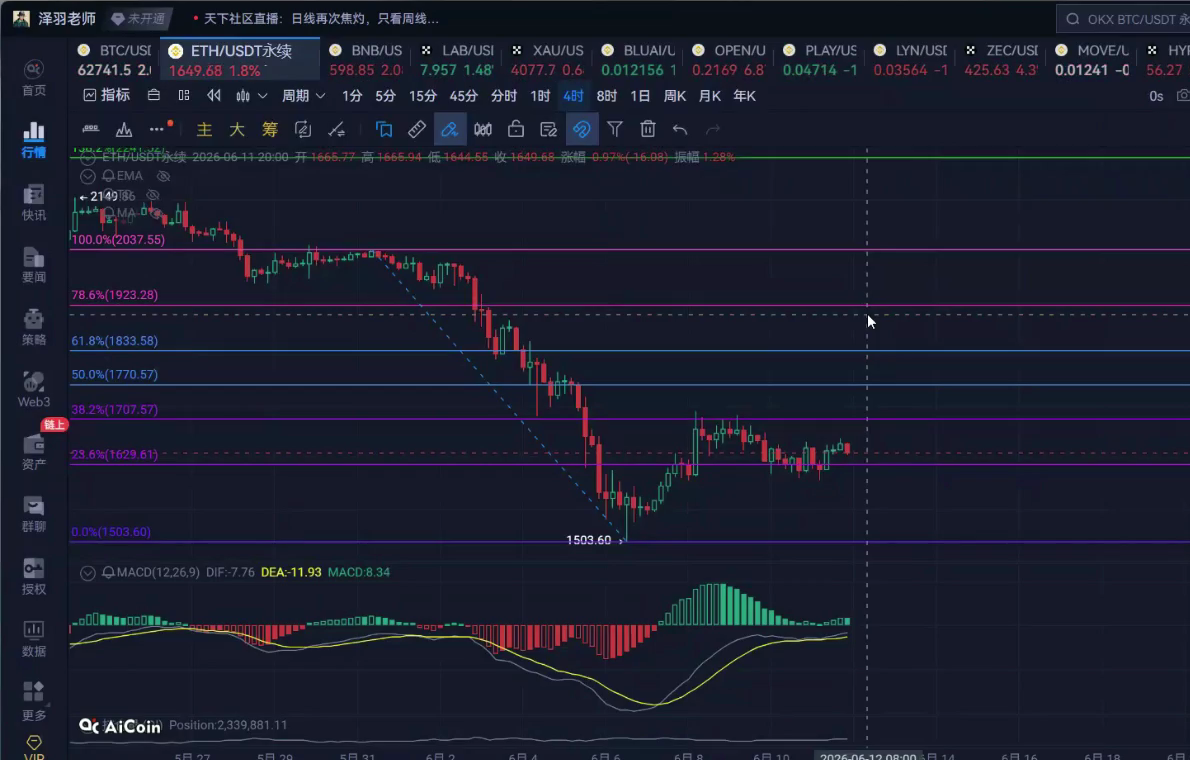
Task: Click the 泽羽老师 profile name
Action: pyautogui.click(x=68, y=18)
